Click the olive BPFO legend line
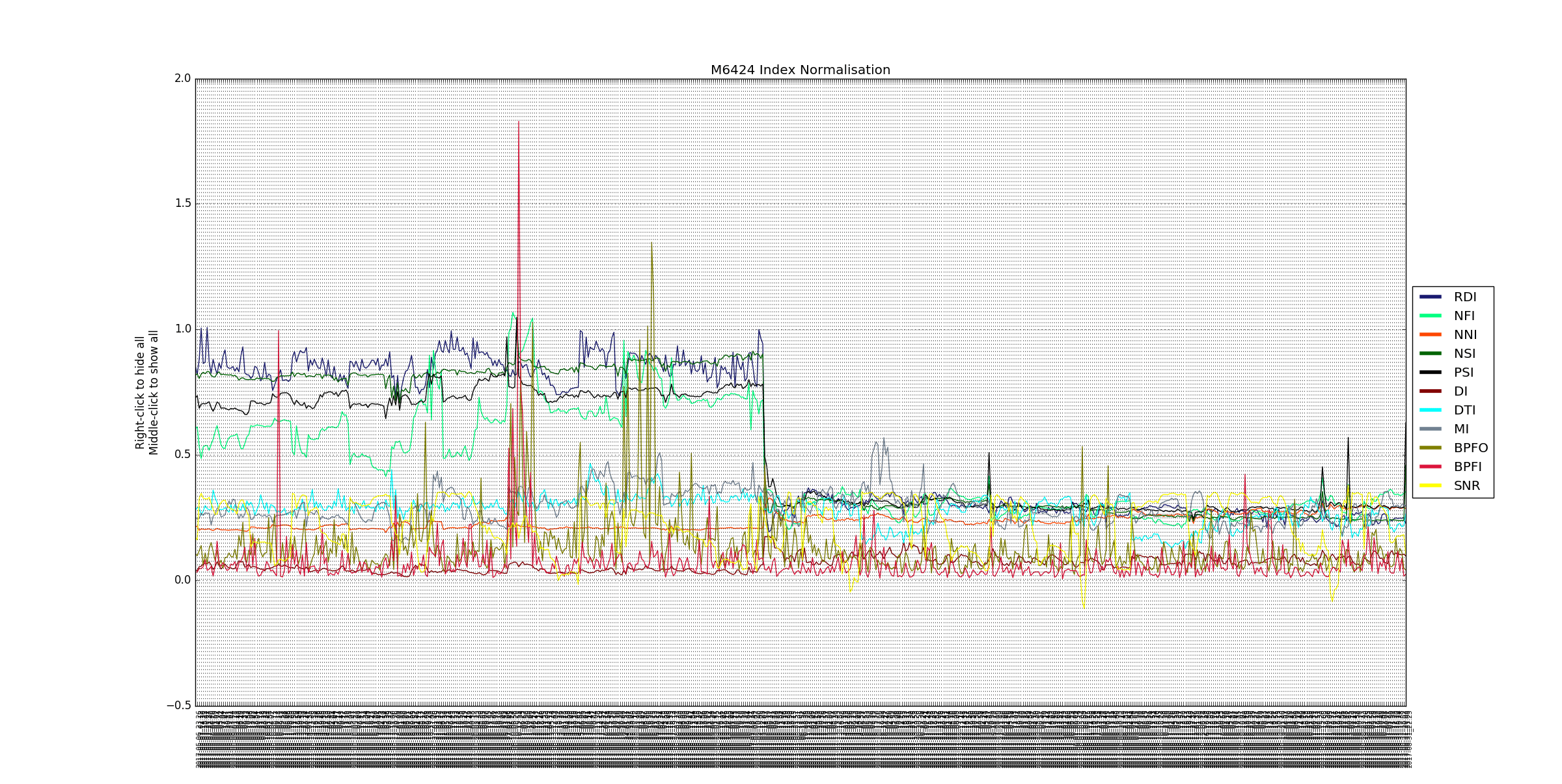This screenshot has height=784, width=1562. tap(1430, 448)
